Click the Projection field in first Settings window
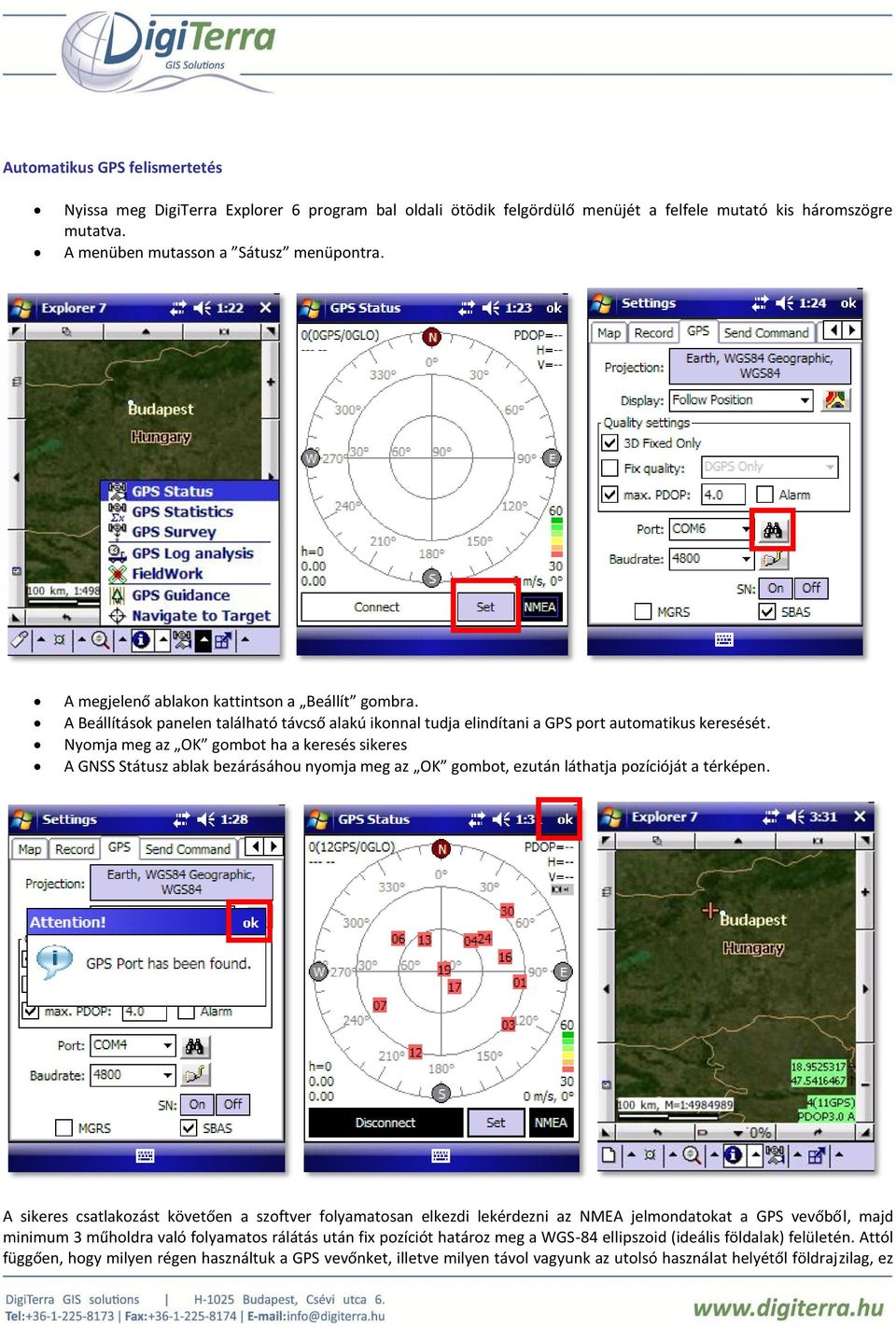The width and height of the screenshot is (896, 1327). (760, 366)
